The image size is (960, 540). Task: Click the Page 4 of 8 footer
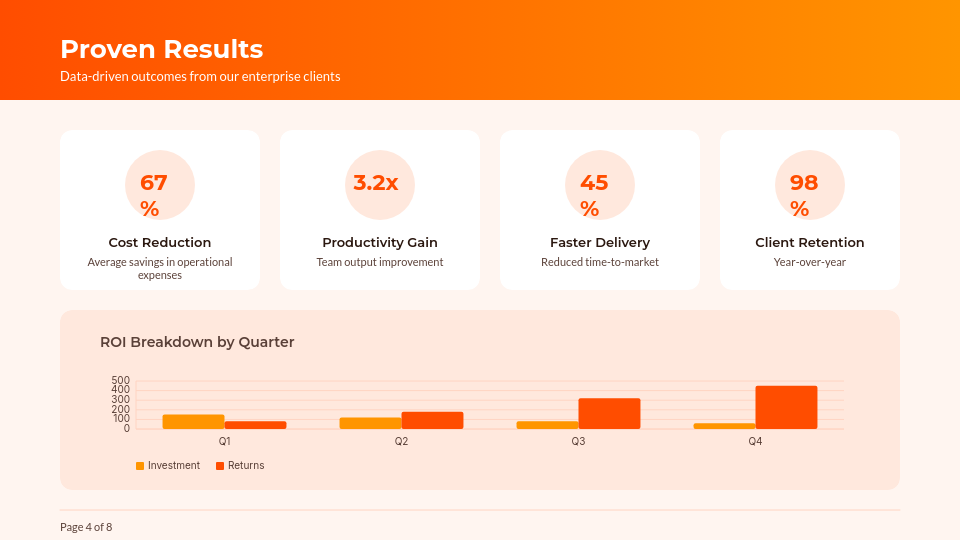[86, 527]
